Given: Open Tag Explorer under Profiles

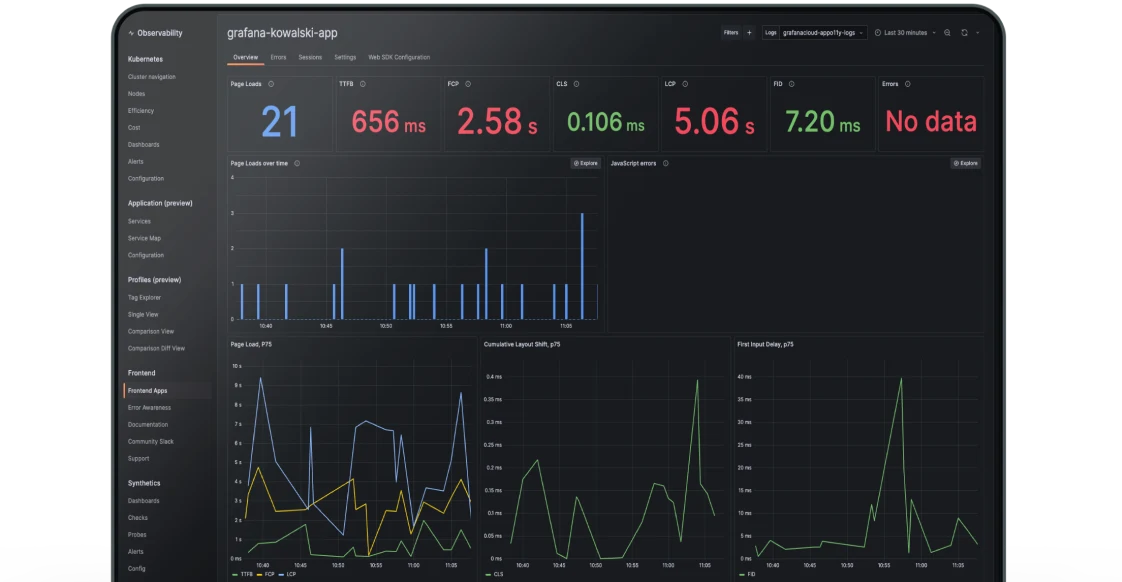Looking at the screenshot, I should click(145, 298).
